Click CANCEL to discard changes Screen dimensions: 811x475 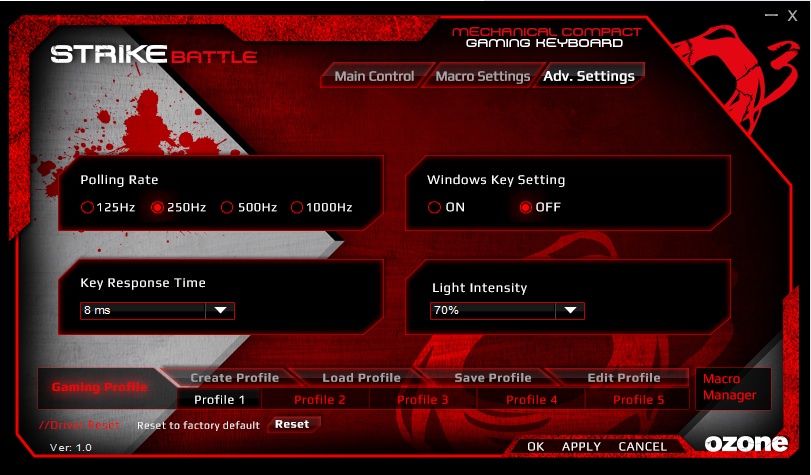pos(642,447)
